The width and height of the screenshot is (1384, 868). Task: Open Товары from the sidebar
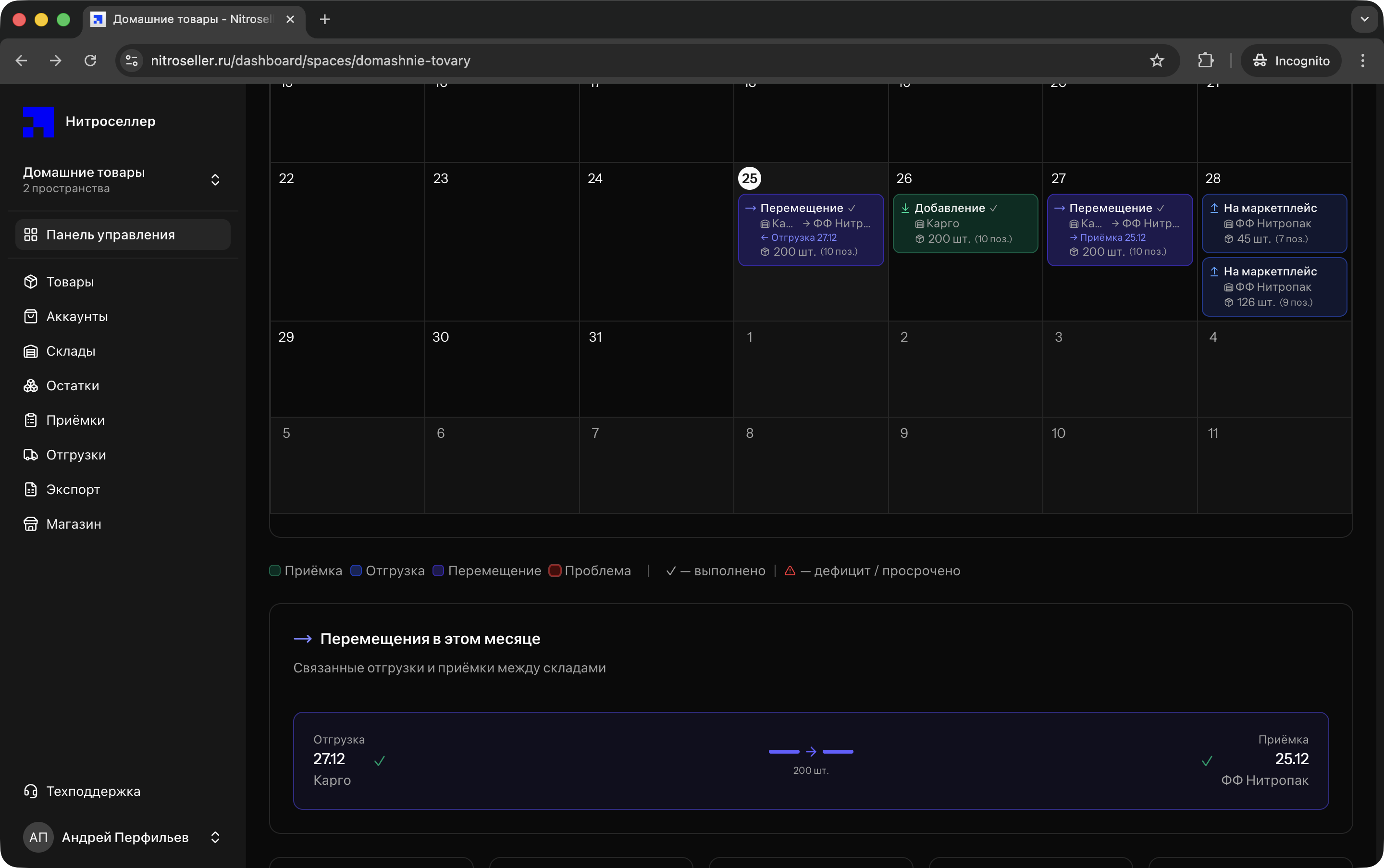coord(70,282)
